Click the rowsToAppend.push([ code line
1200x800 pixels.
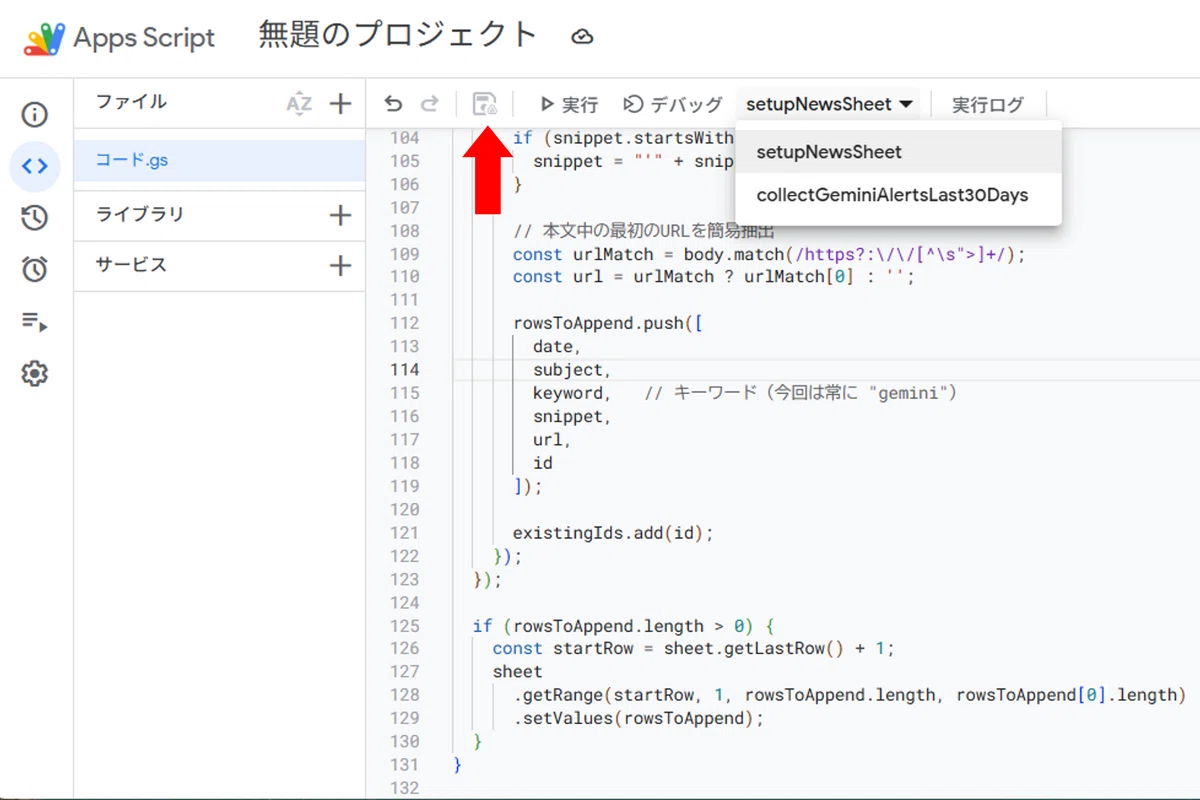coord(609,323)
